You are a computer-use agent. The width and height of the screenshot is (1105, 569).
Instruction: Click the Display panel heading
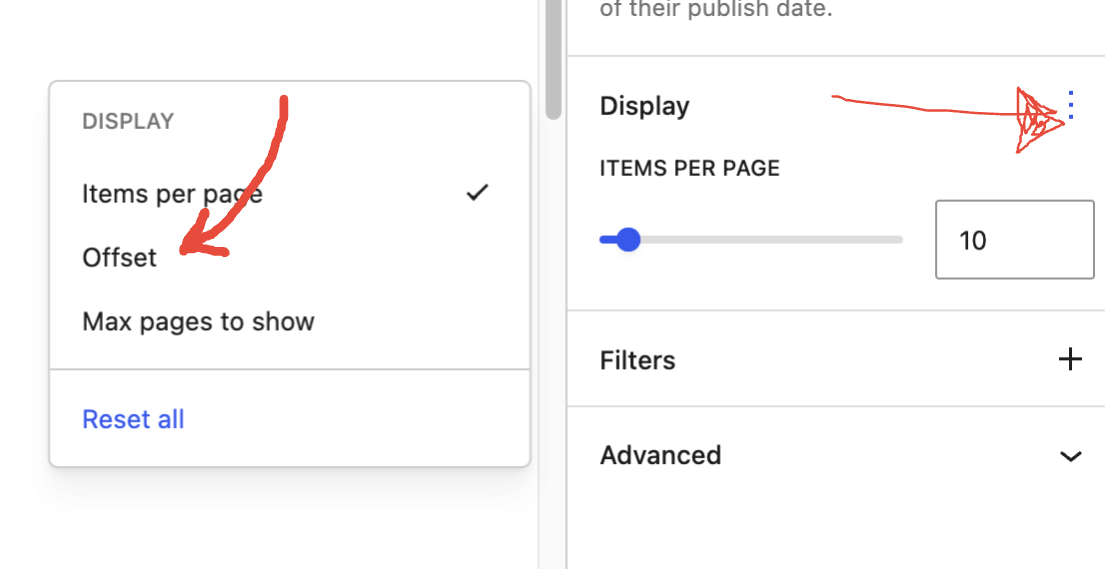pos(644,106)
